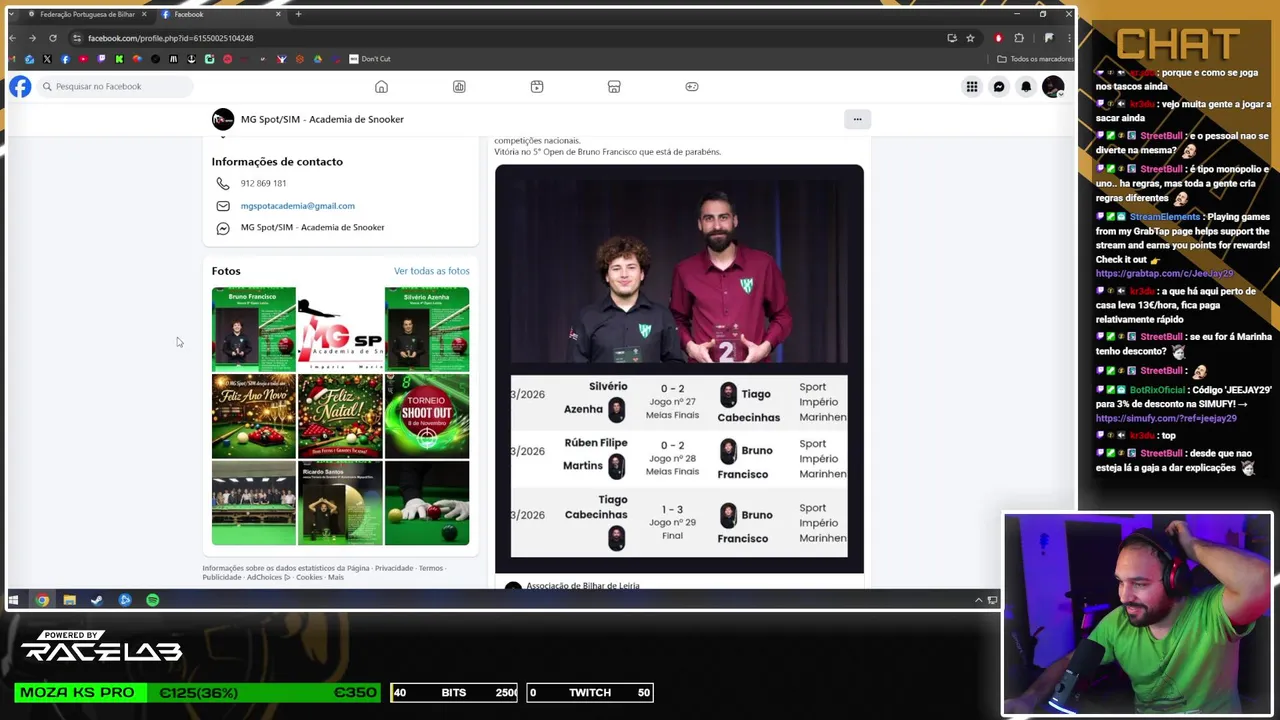Image resolution: width=1280 pixels, height=720 pixels.
Task: Open the Reels video icon
Action: 537,87
